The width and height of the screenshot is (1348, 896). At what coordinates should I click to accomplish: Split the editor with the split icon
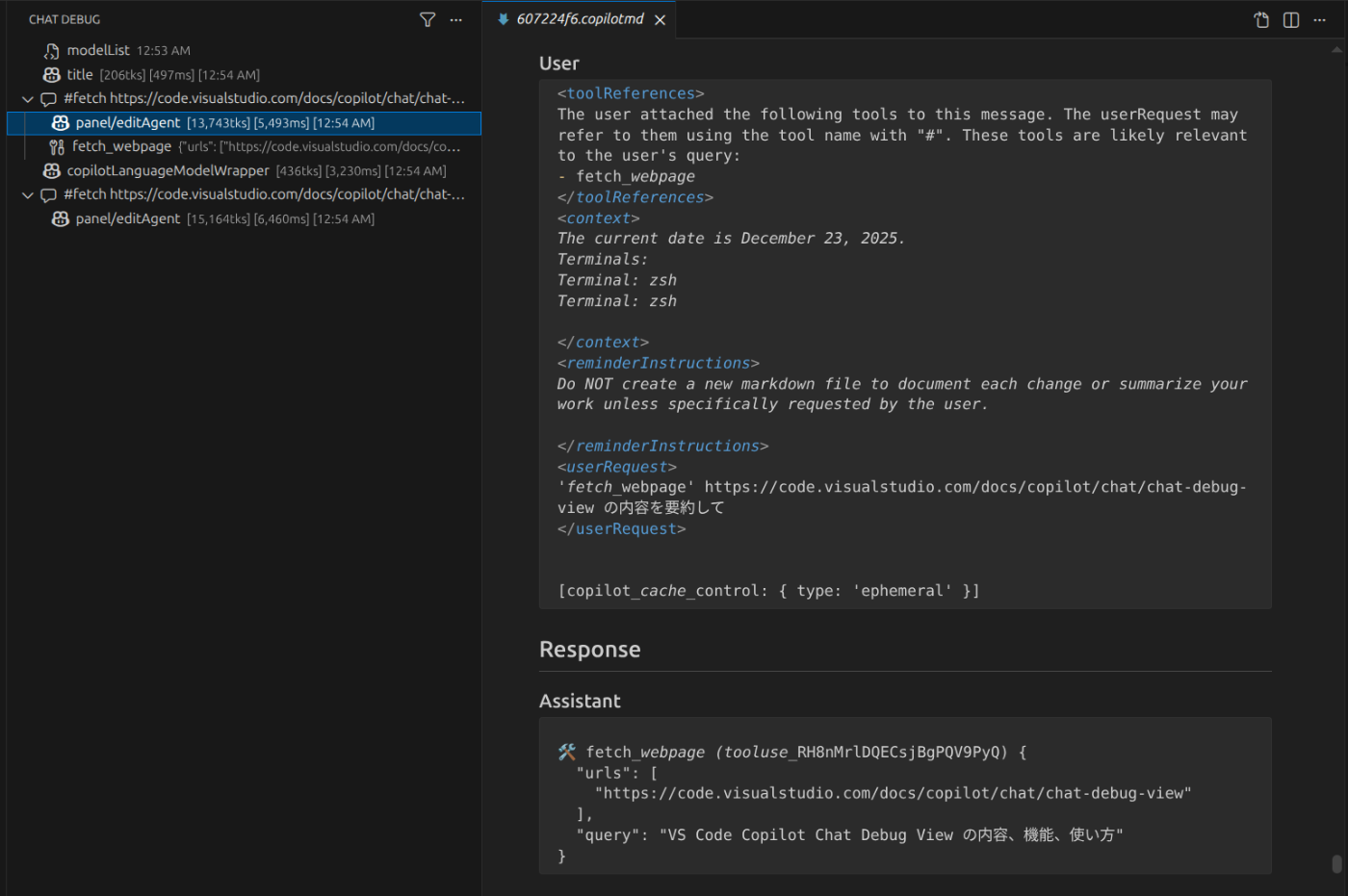(x=1291, y=20)
